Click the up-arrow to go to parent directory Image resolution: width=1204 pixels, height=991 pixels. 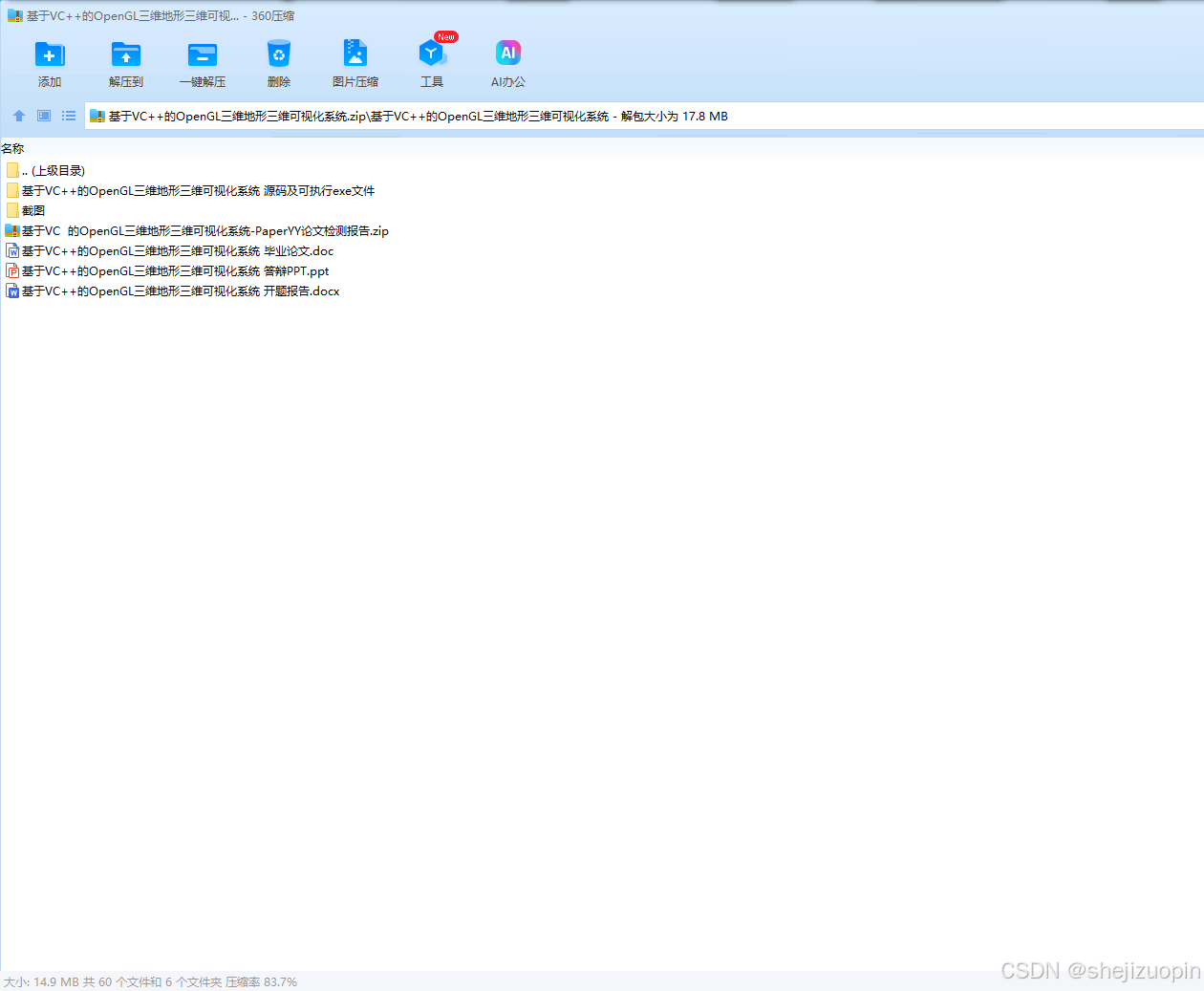(x=18, y=116)
